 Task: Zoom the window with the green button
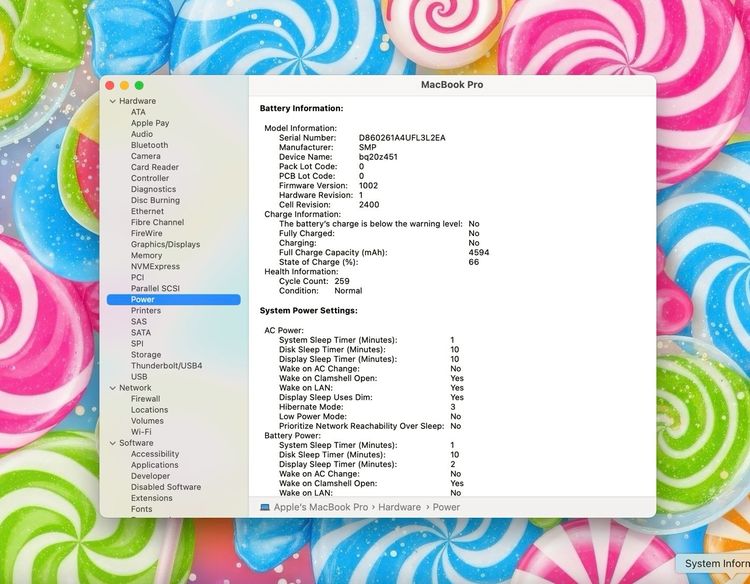[139, 85]
